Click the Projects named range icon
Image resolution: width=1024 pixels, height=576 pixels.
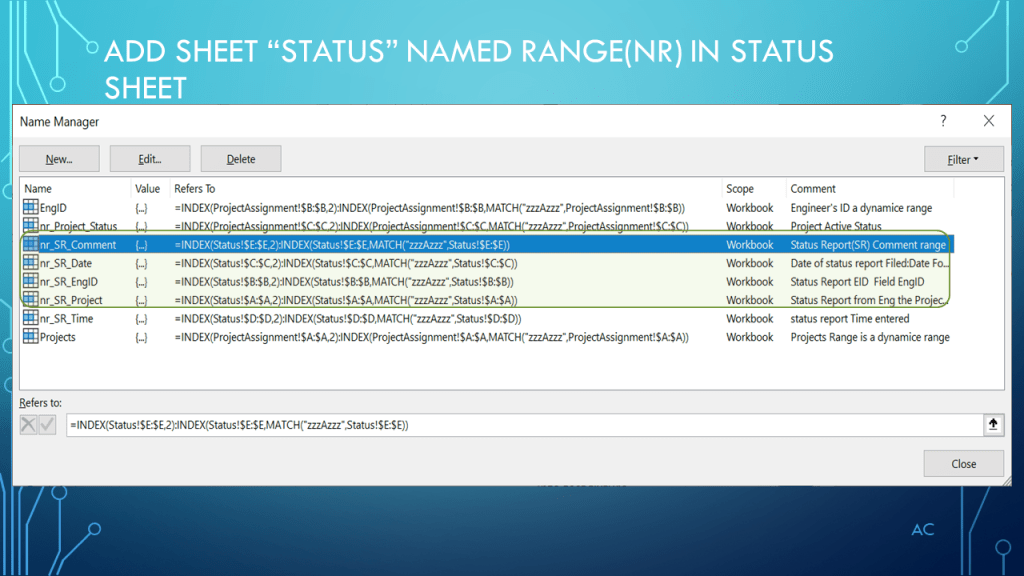pyautogui.click(x=30, y=337)
